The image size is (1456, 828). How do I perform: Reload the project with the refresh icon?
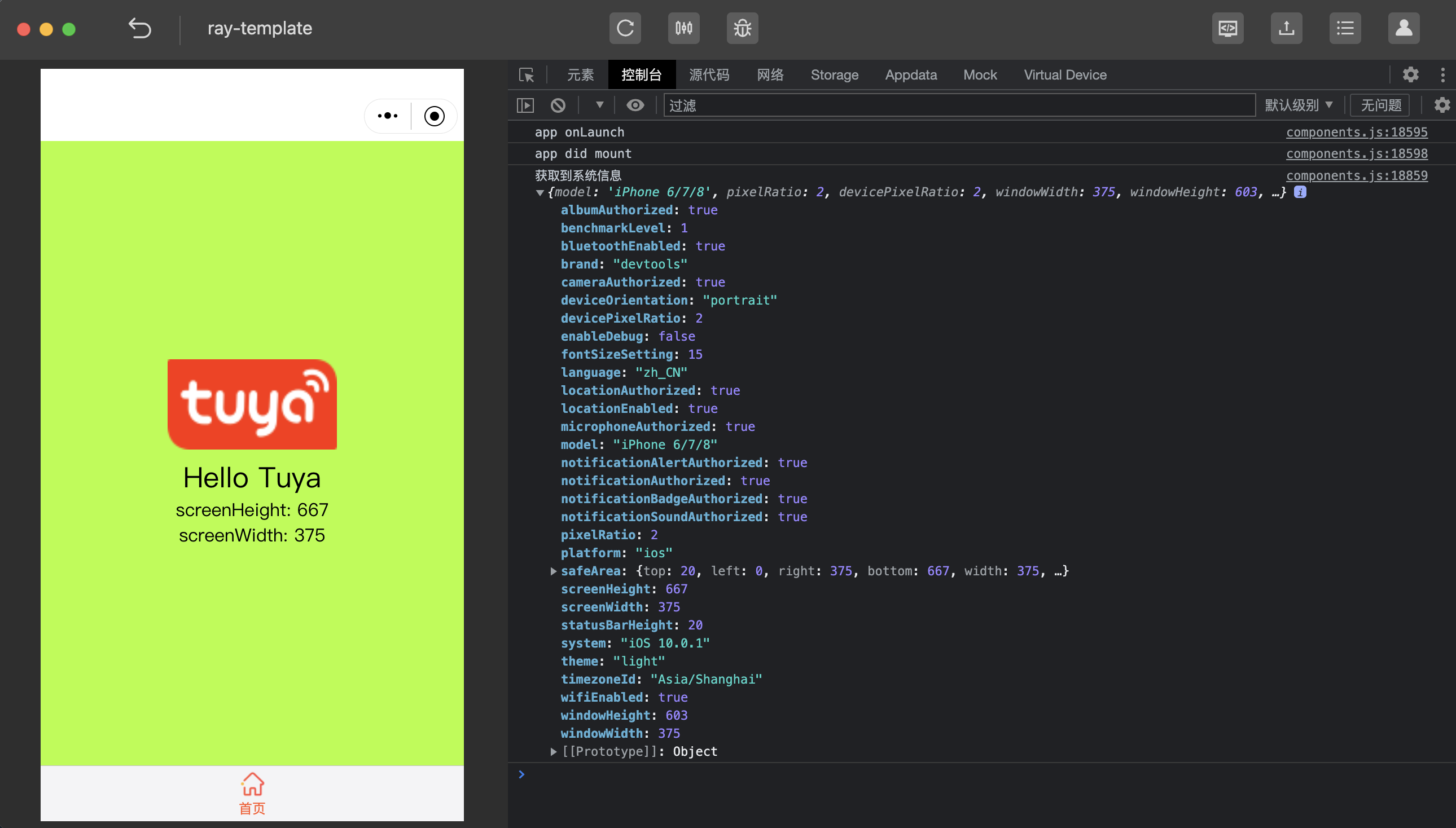[x=625, y=28]
